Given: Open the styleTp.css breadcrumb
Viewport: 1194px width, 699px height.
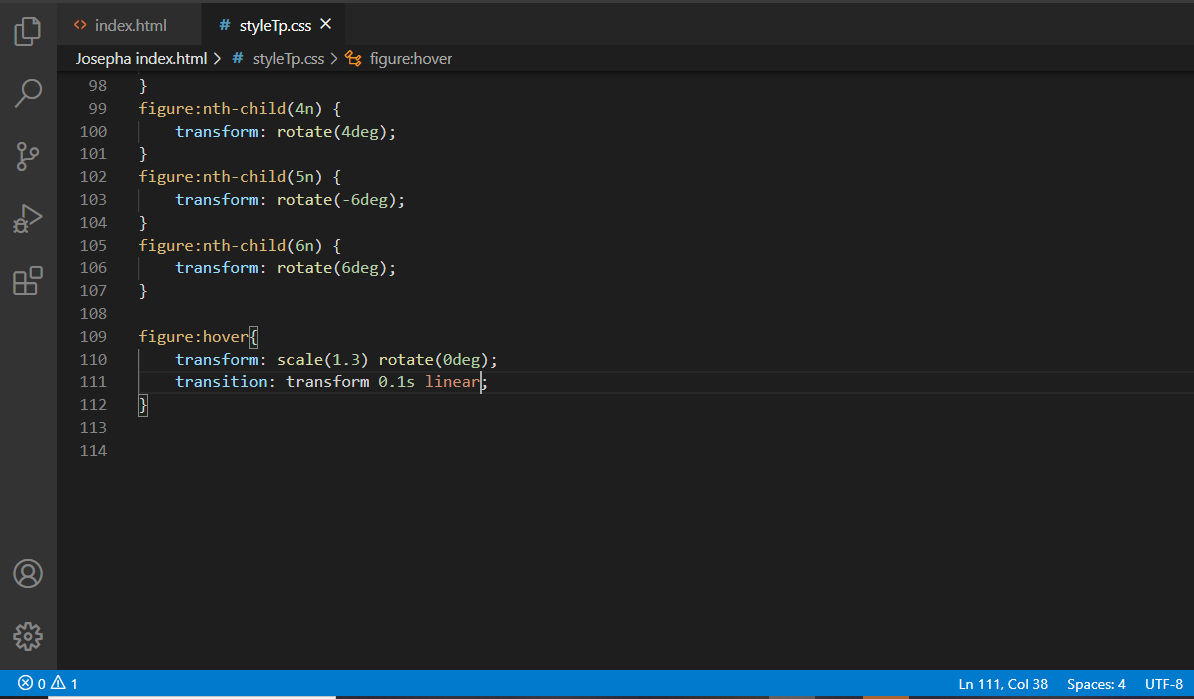Looking at the screenshot, I should (288, 59).
